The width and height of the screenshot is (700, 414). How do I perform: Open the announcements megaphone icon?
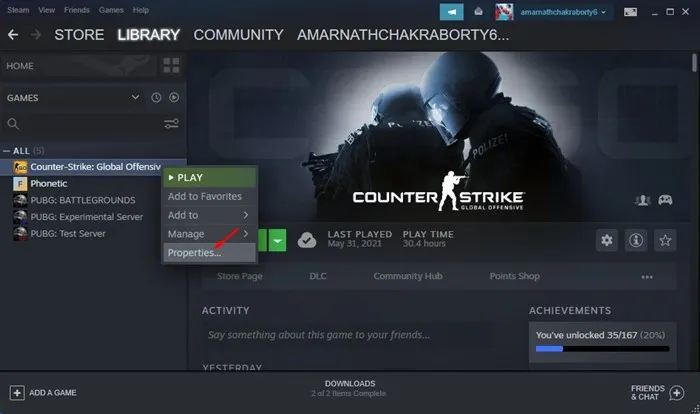(x=451, y=12)
